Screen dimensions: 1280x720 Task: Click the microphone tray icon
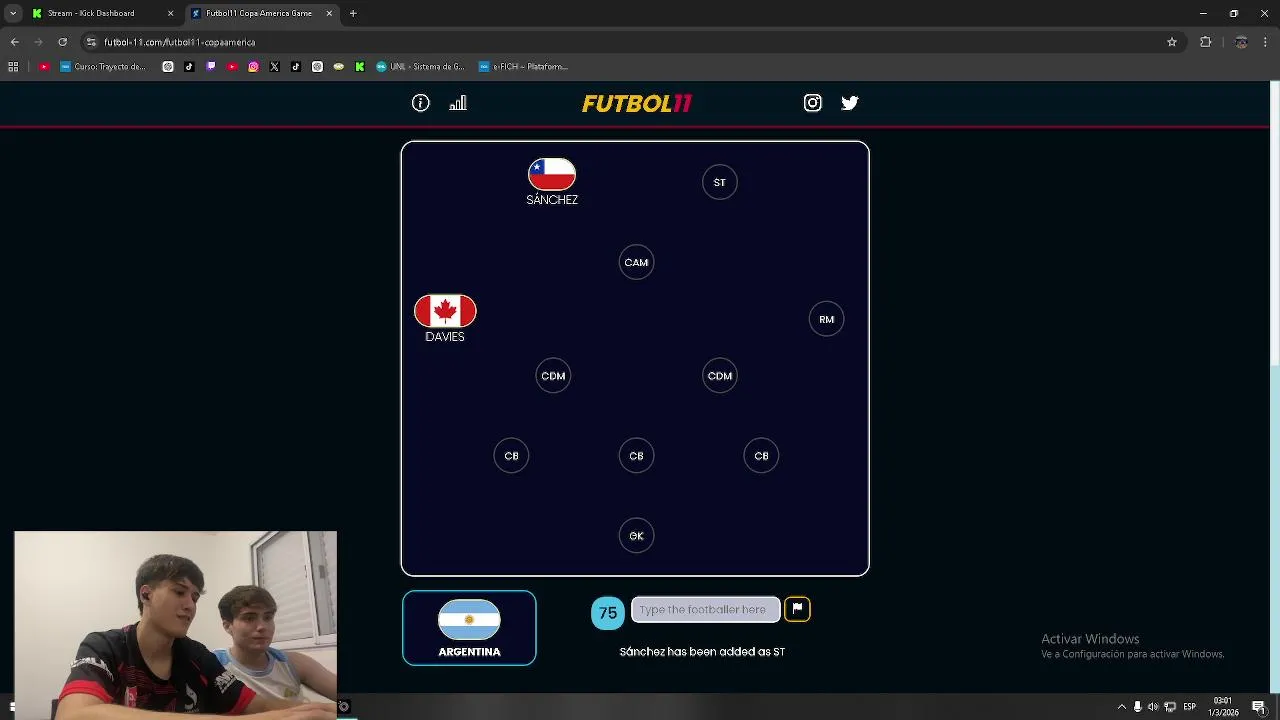[x=1137, y=707]
